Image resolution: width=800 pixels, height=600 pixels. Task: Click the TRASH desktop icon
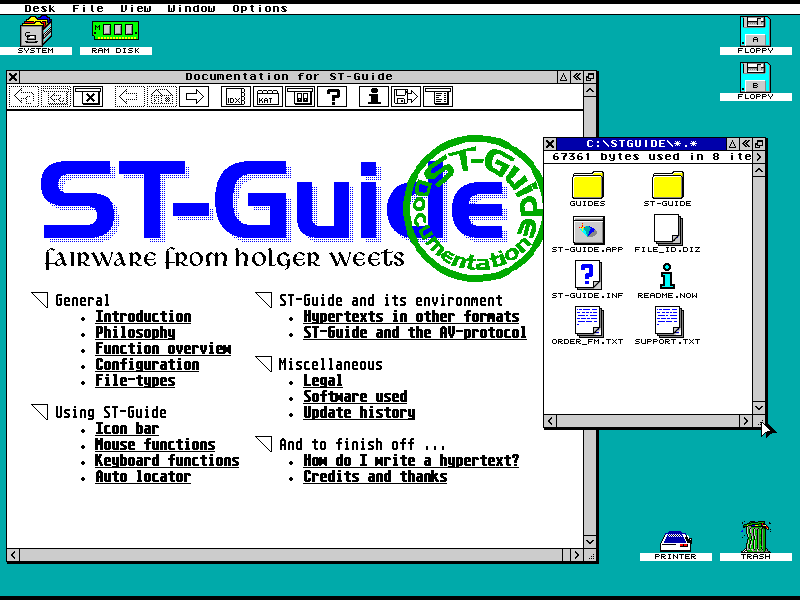(x=756, y=538)
